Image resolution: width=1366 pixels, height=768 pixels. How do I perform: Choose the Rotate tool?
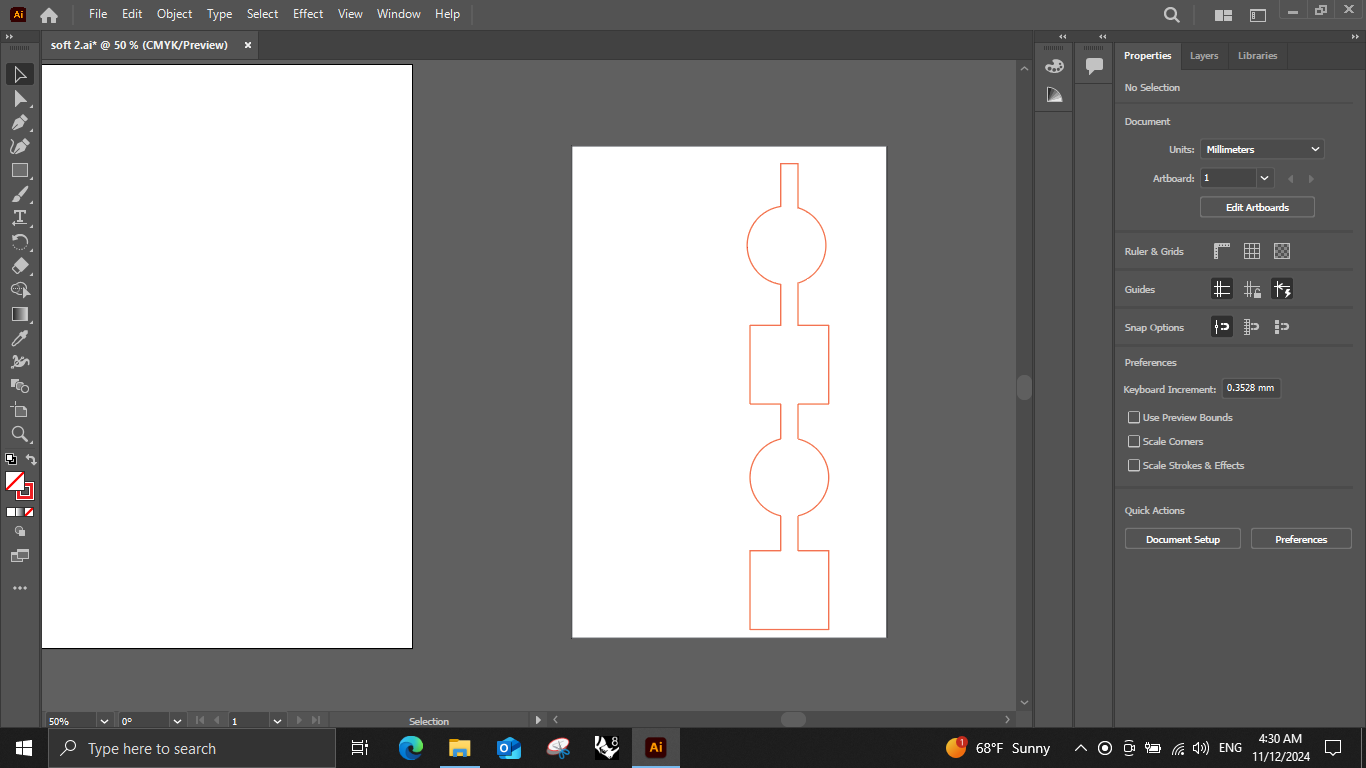20,242
